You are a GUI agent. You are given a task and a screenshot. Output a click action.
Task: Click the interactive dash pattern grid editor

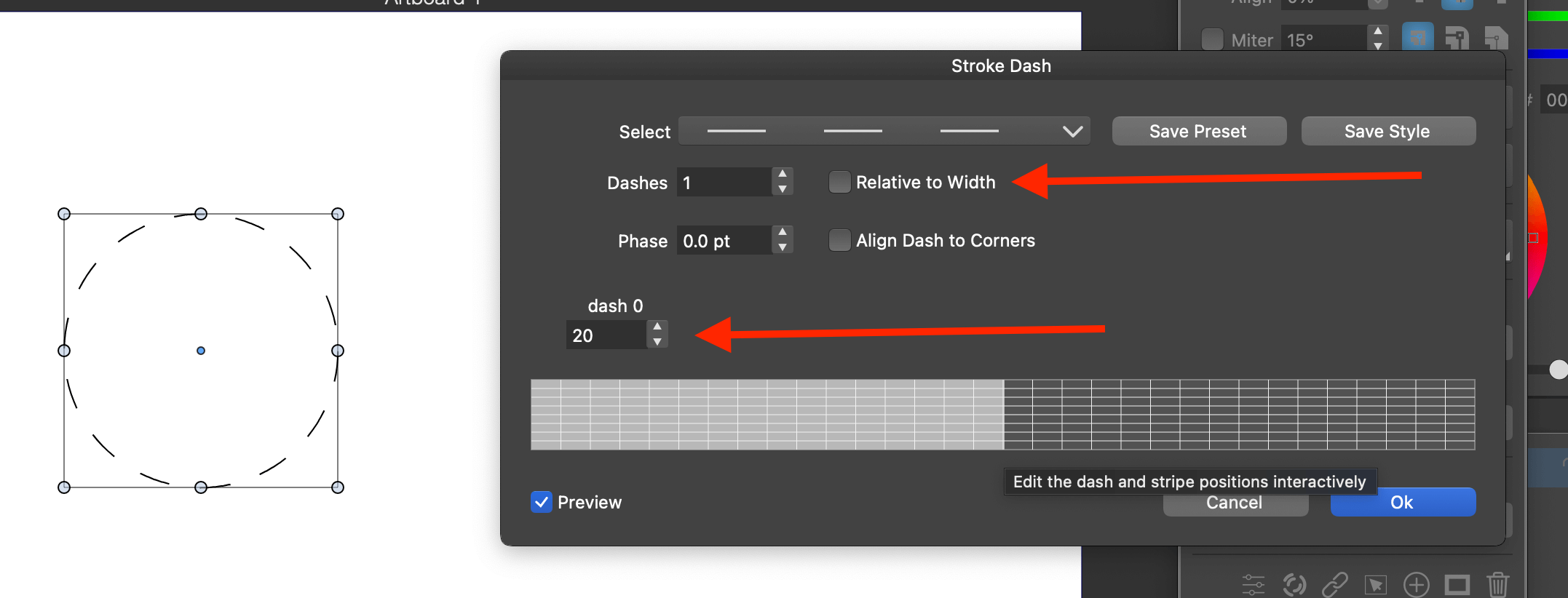[x=1002, y=414]
